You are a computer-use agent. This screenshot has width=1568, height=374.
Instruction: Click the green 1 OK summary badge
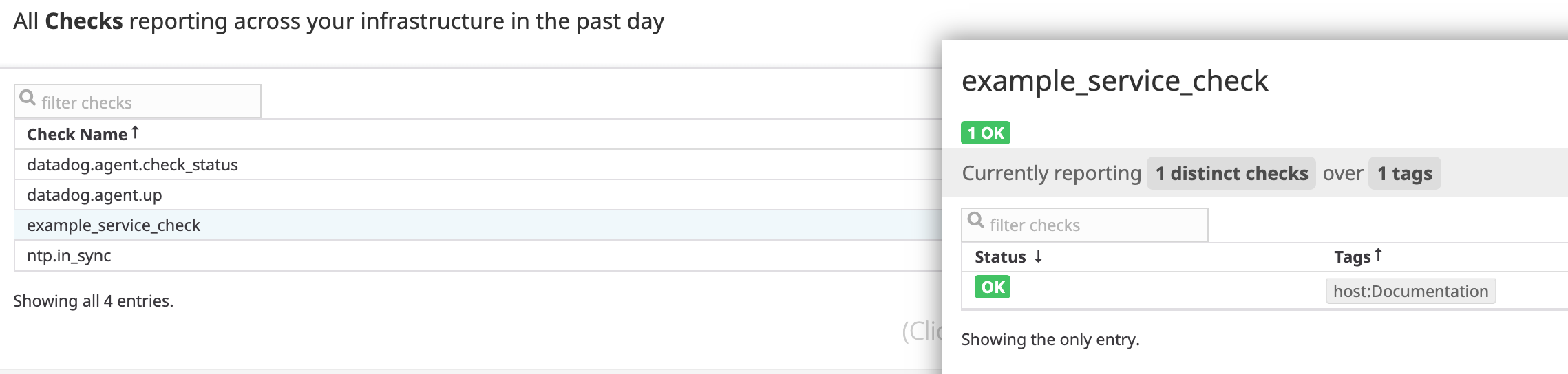point(985,133)
